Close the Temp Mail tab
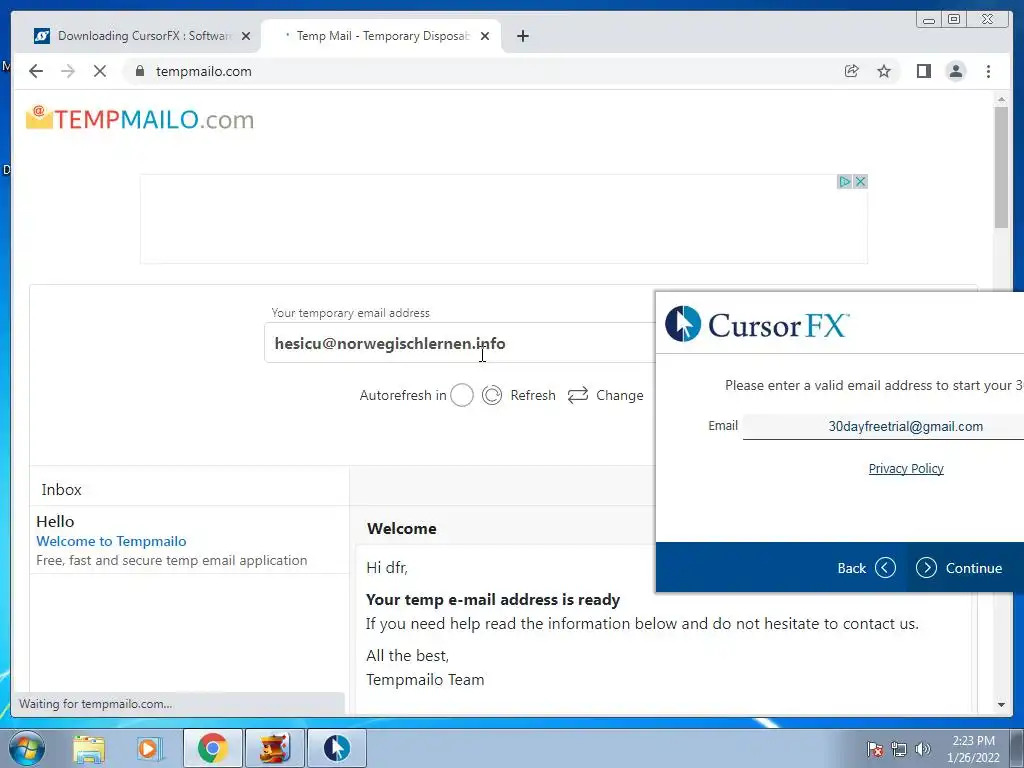The height and width of the screenshot is (768, 1024). click(485, 36)
